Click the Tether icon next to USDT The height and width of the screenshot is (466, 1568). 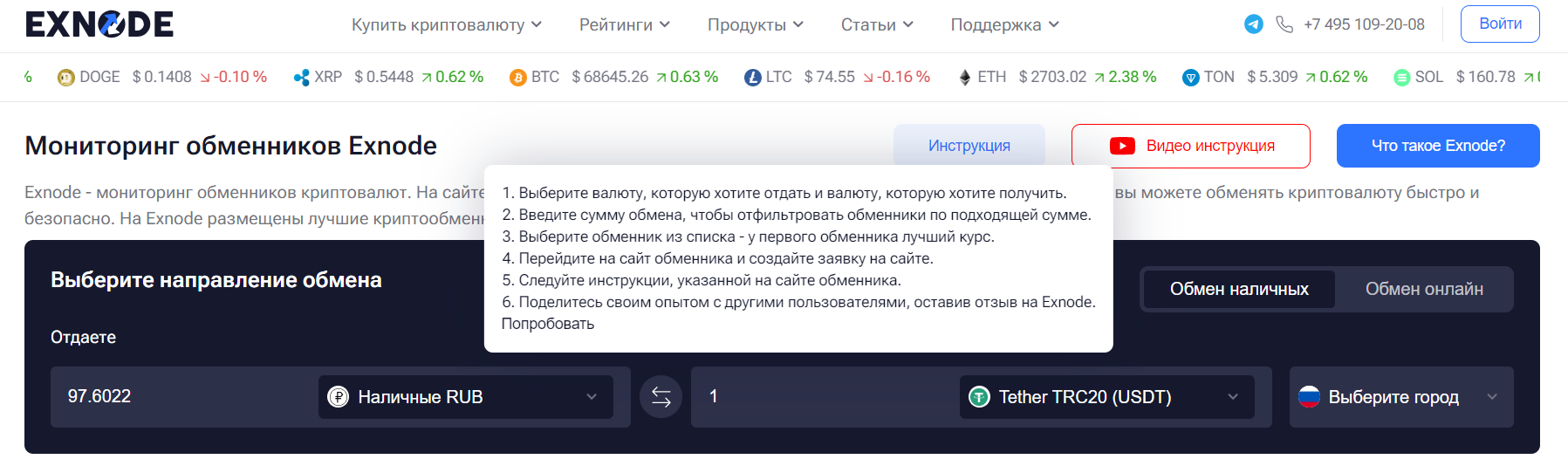coord(979,397)
